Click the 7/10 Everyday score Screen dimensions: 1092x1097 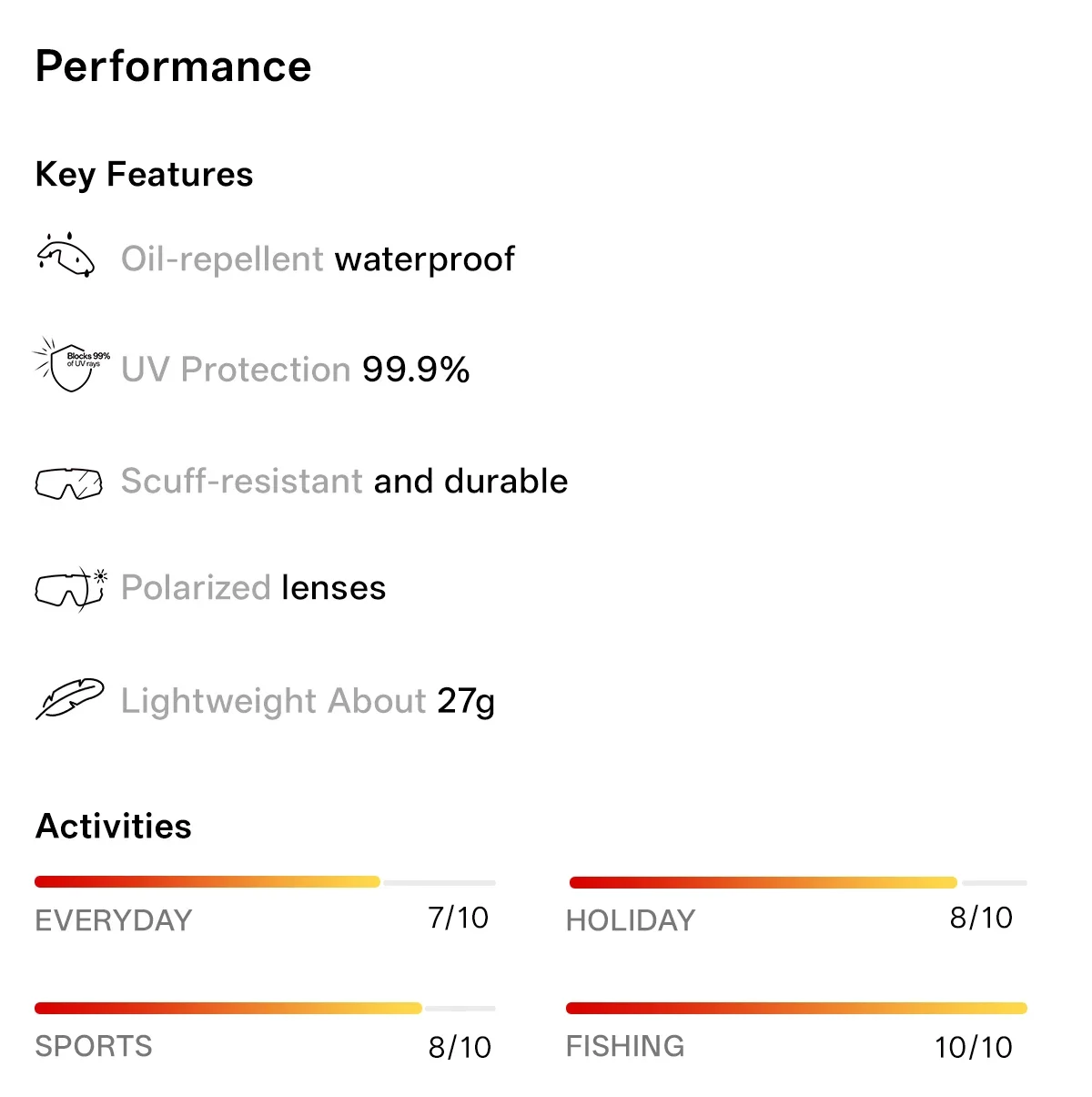click(459, 918)
